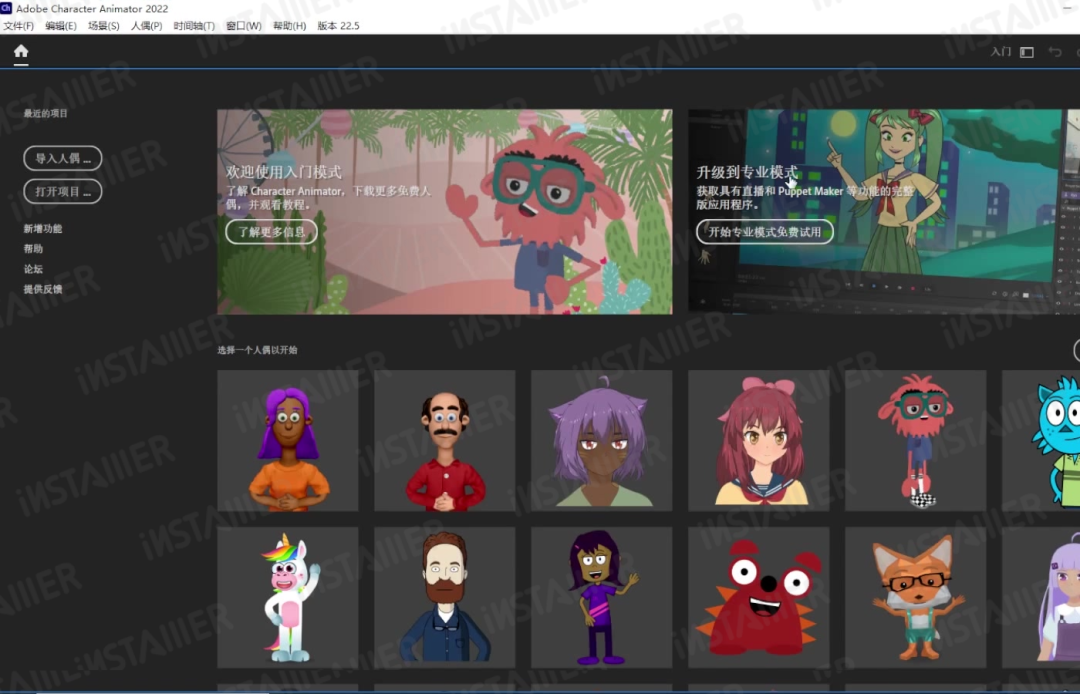Viewport: 1080px width, 694px height.
Task: Click the undo arrow icon
Action: [1055, 52]
